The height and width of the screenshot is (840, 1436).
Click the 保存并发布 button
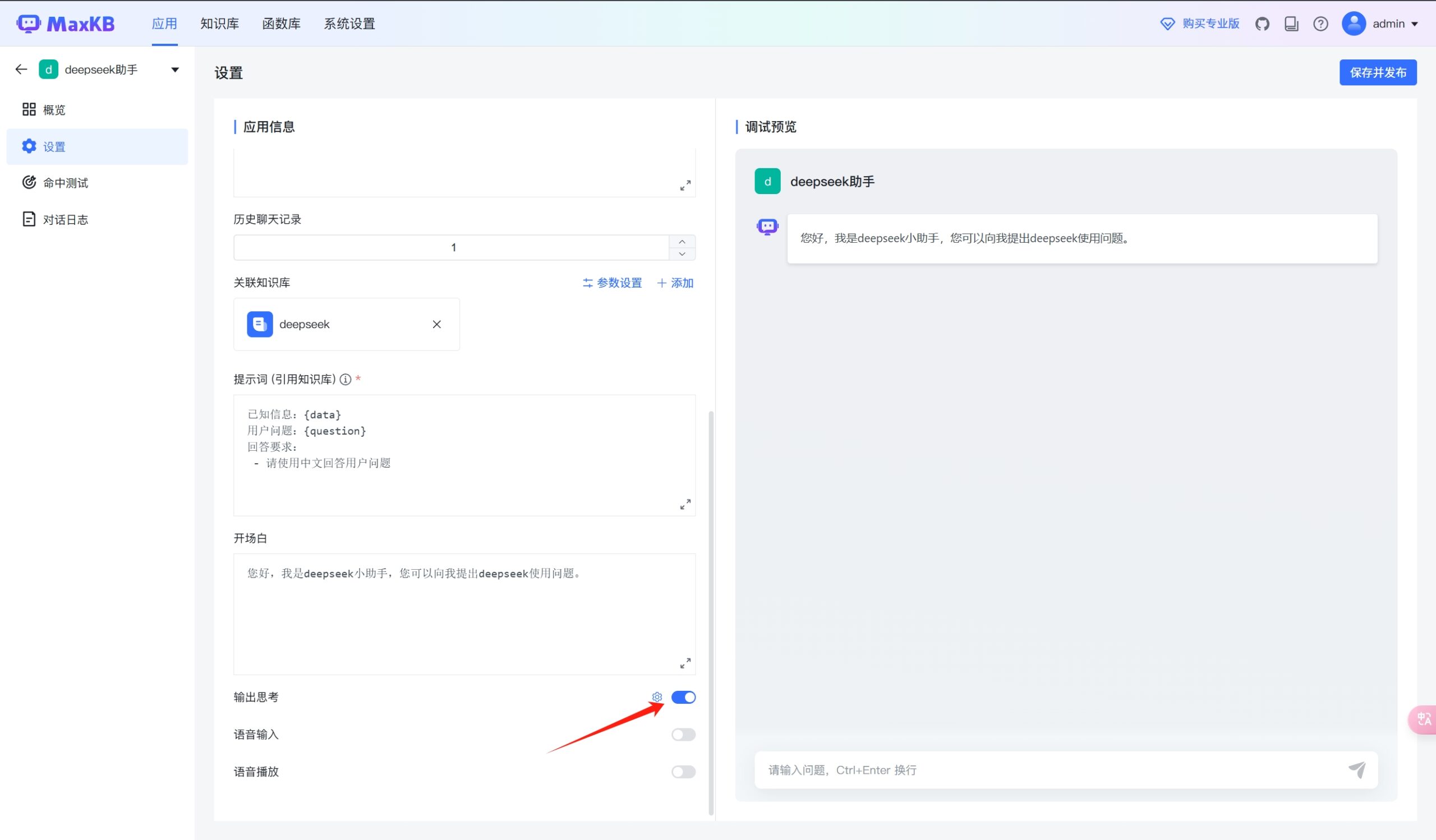pos(1378,72)
